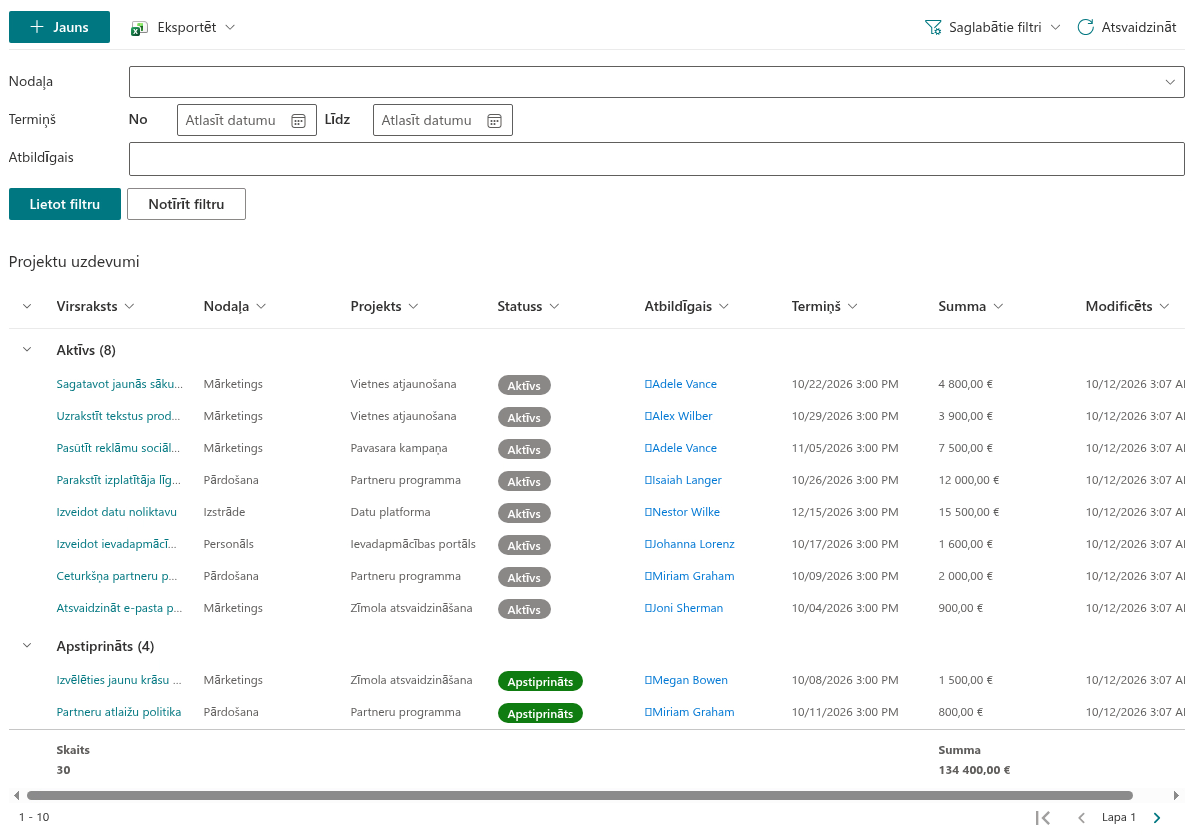Open the task 'Izvēlēties jaunu krāsu ...'

[x=119, y=680]
